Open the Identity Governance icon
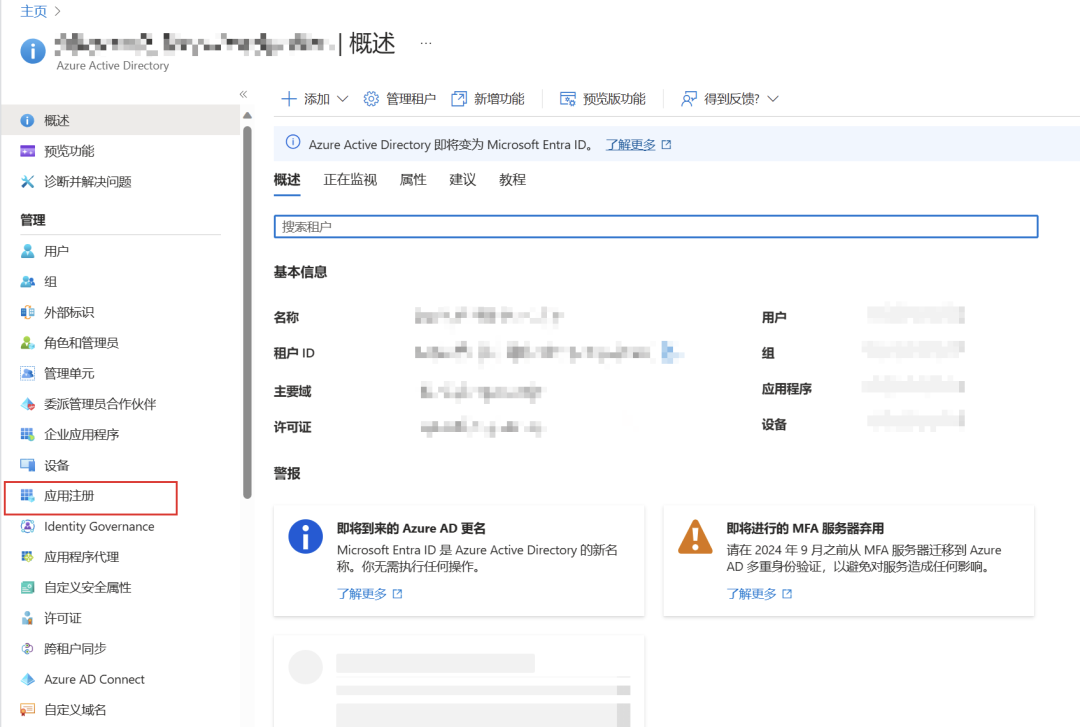This screenshot has height=727, width=1080. [x=27, y=526]
